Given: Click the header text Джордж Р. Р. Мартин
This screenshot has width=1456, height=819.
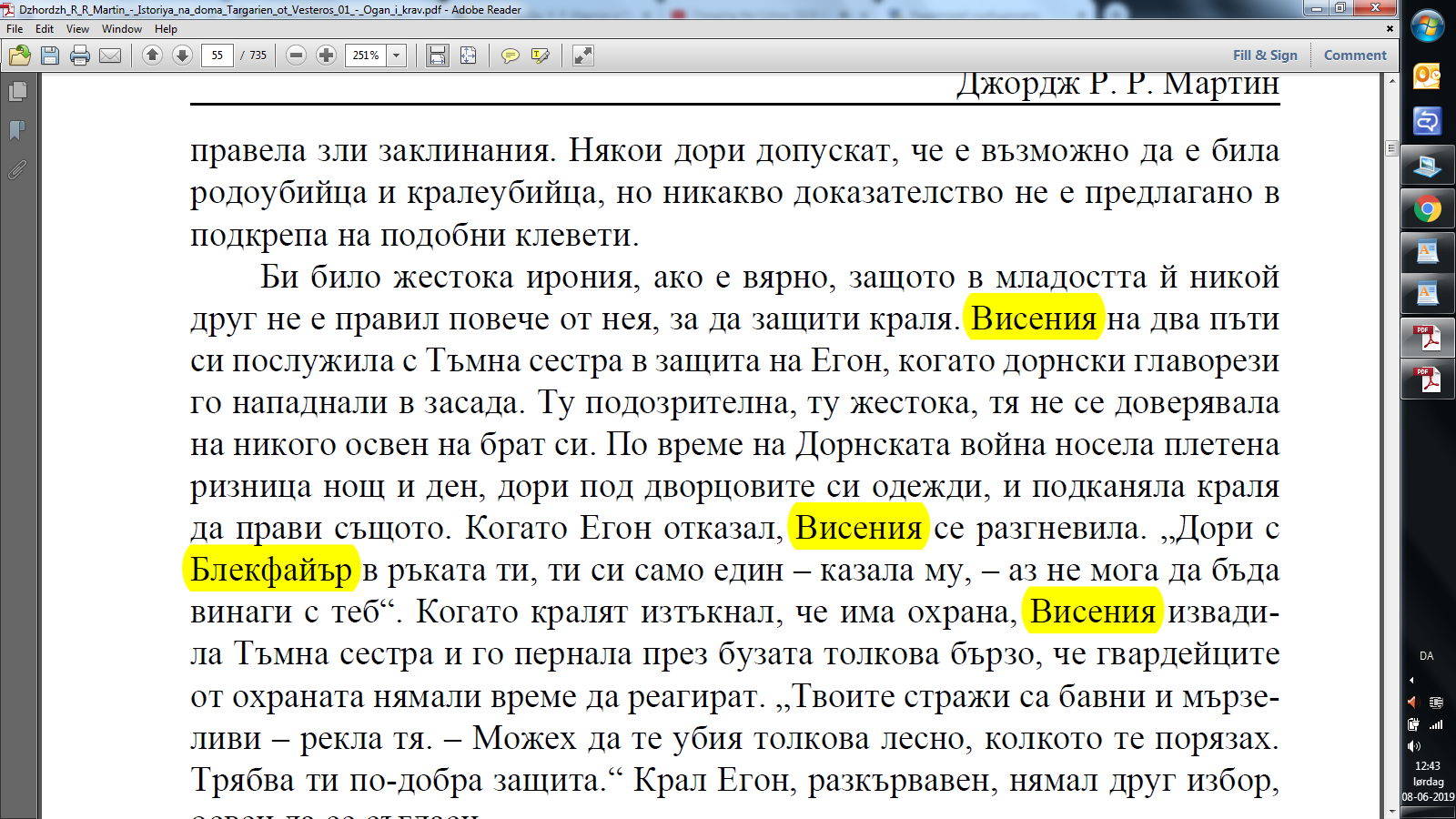Looking at the screenshot, I should point(1117,84).
